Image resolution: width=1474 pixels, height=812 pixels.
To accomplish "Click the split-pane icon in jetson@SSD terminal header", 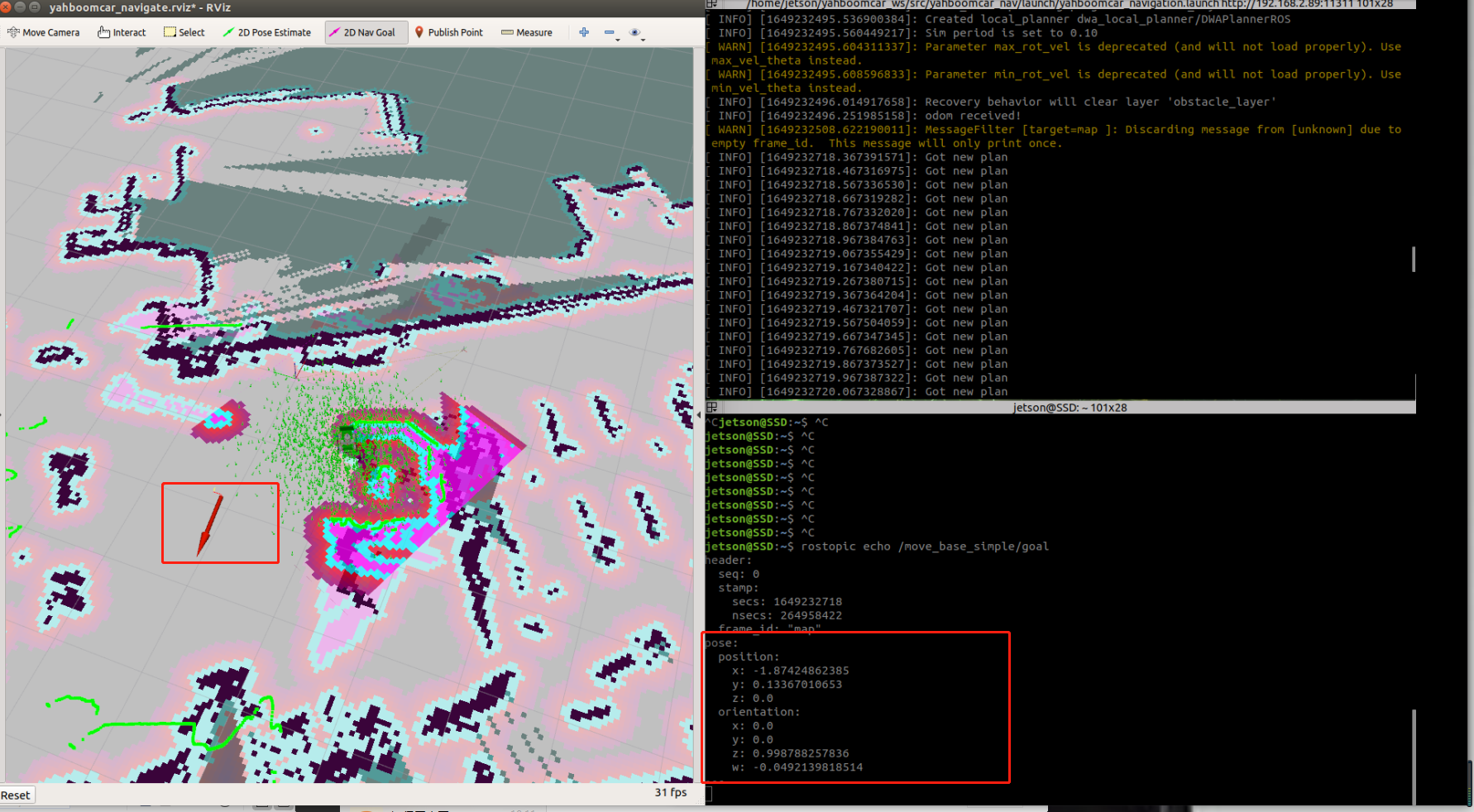I will (x=712, y=408).
